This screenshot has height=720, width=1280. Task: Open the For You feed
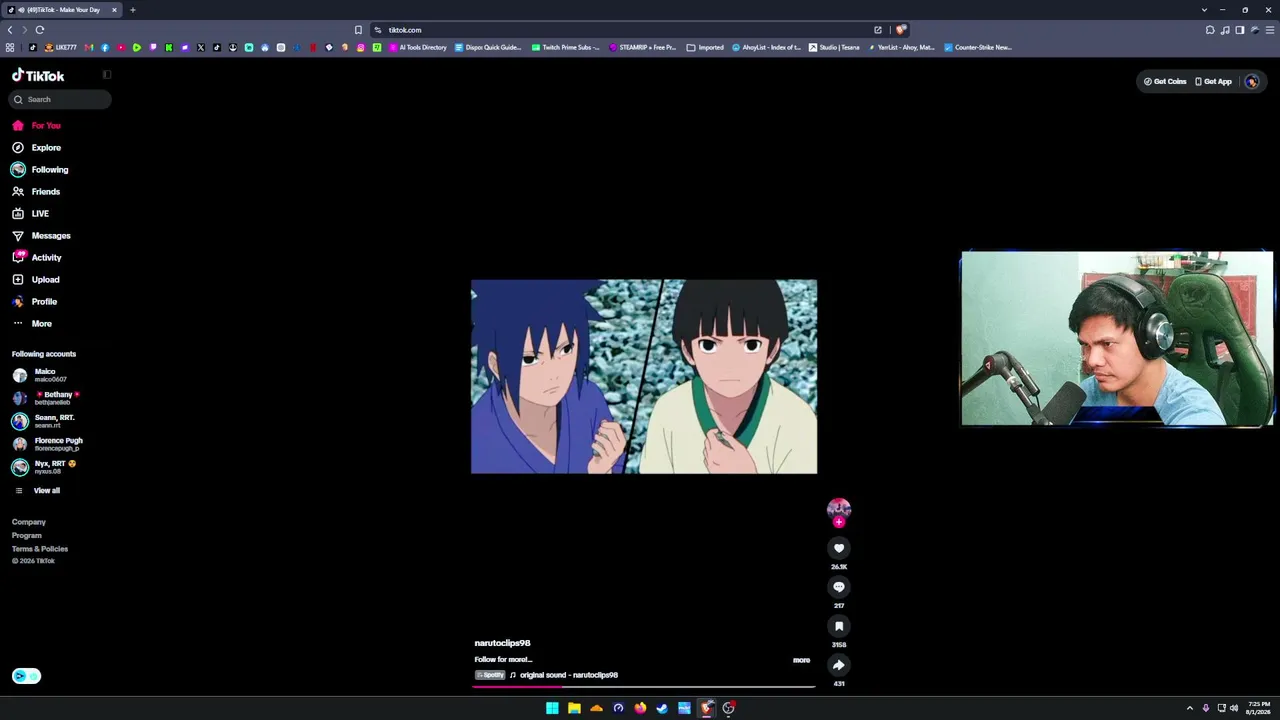point(37,125)
